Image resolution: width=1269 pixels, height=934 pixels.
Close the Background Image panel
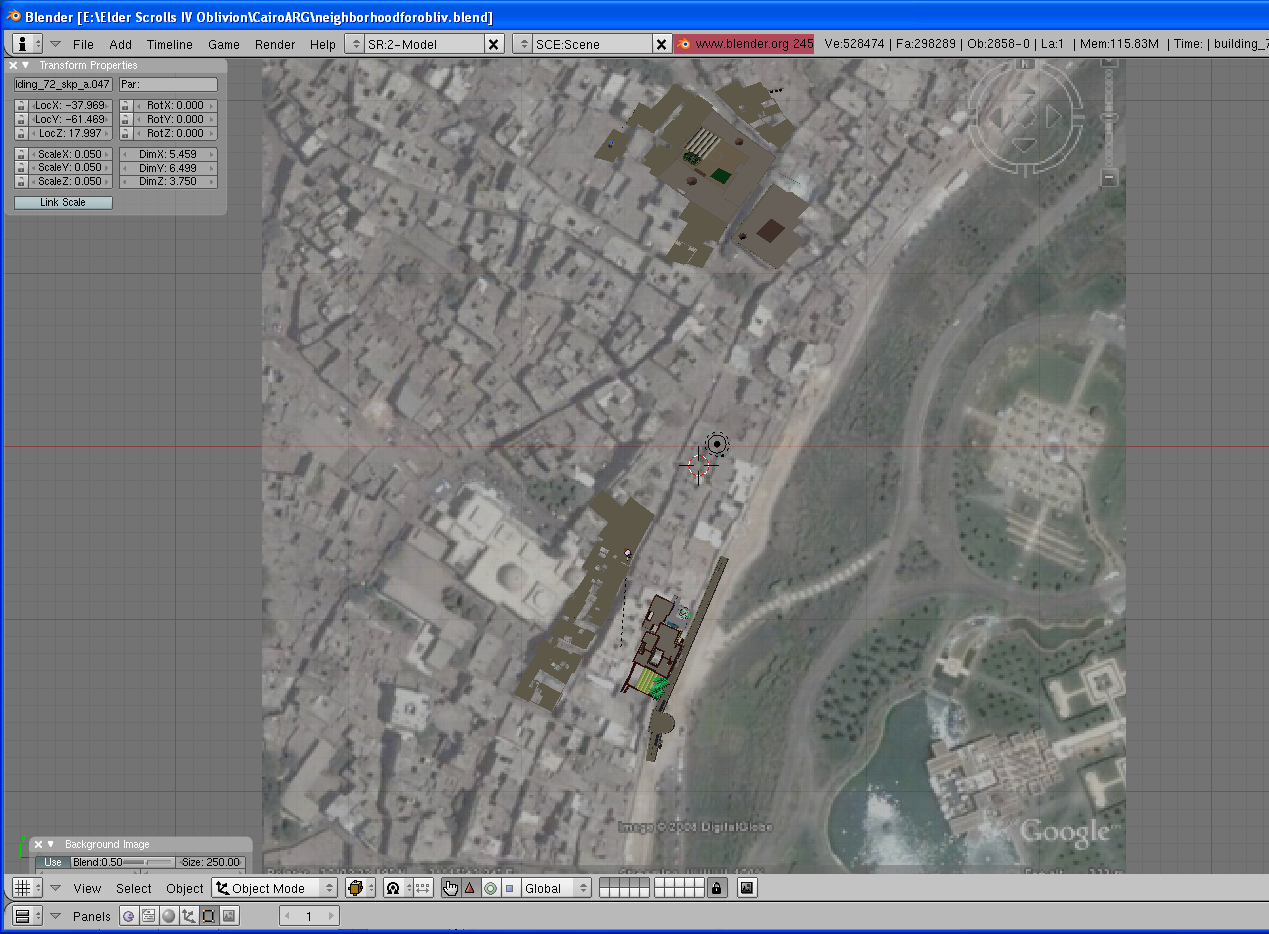[38, 844]
